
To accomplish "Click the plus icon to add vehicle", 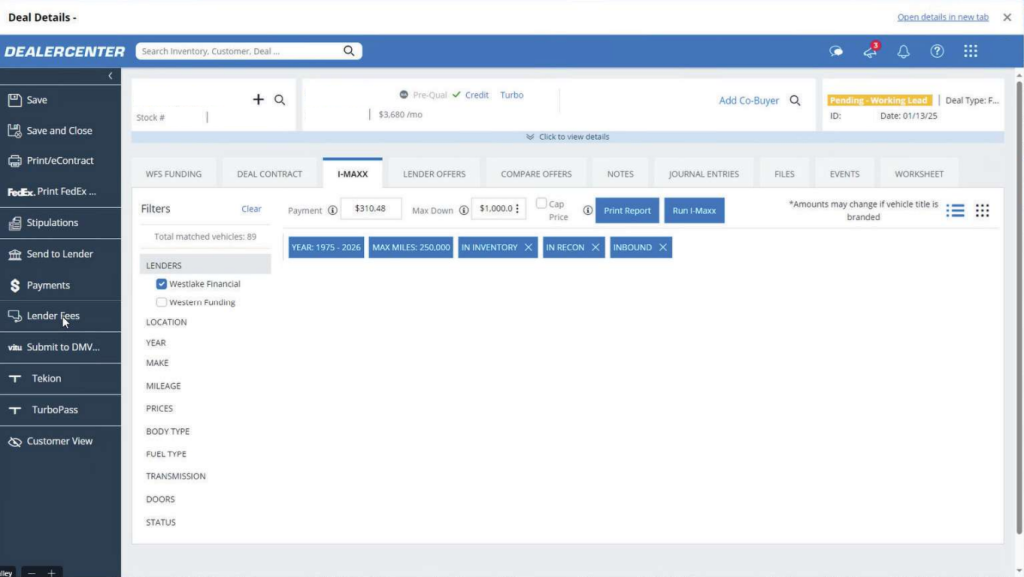I will pos(258,99).
